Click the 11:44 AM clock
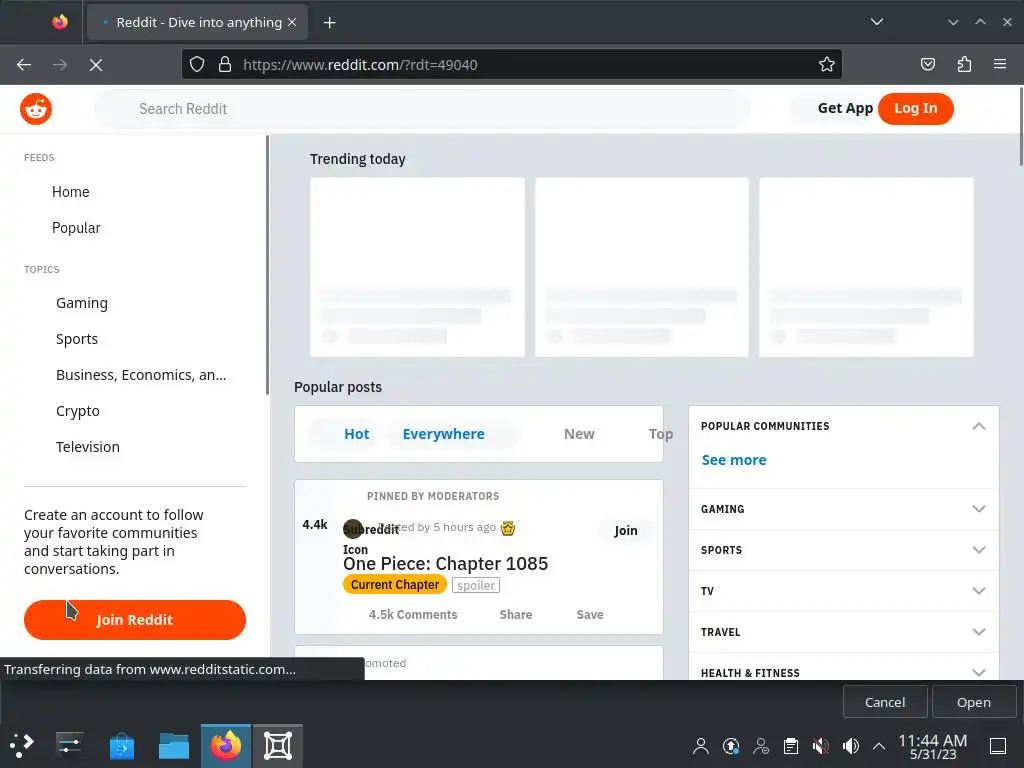1024x768 pixels. (x=933, y=741)
